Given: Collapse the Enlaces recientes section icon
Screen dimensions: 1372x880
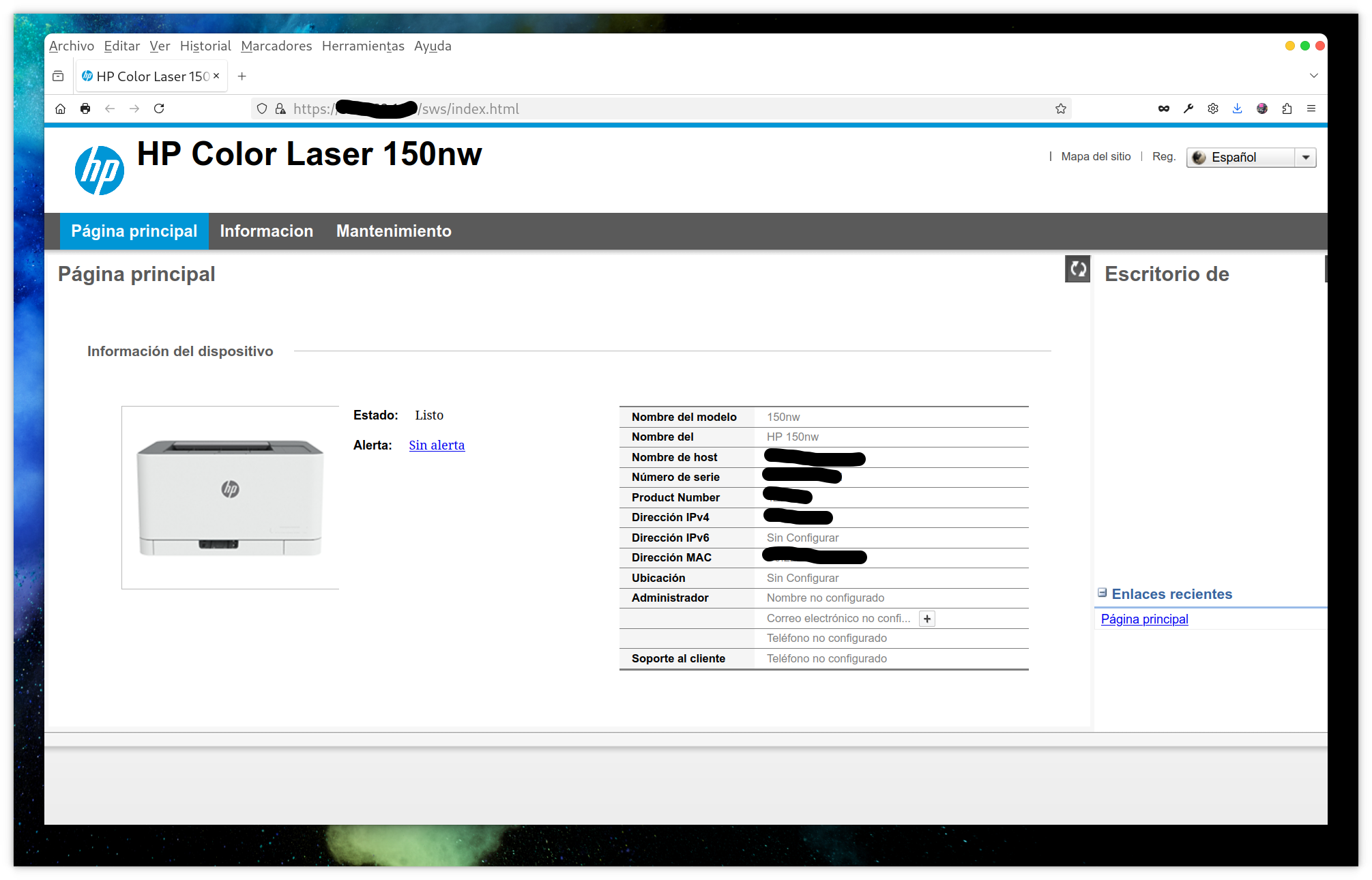Looking at the screenshot, I should pyautogui.click(x=1102, y=593).
